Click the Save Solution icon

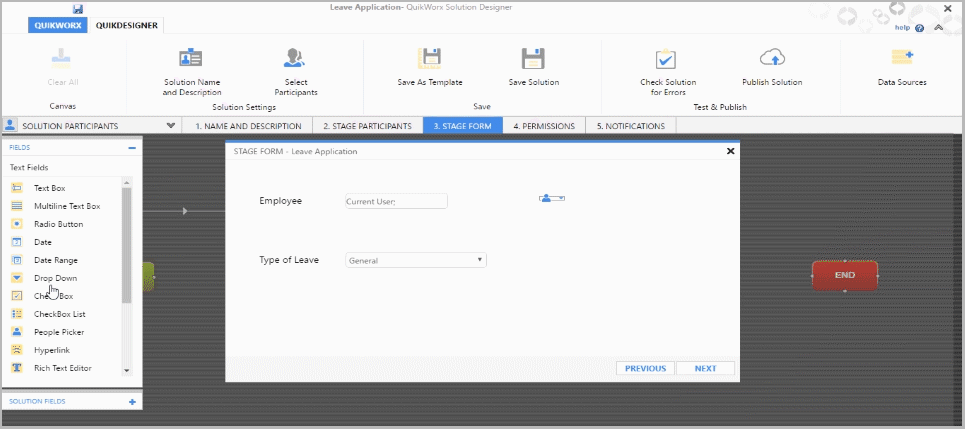tap(534, 58)
